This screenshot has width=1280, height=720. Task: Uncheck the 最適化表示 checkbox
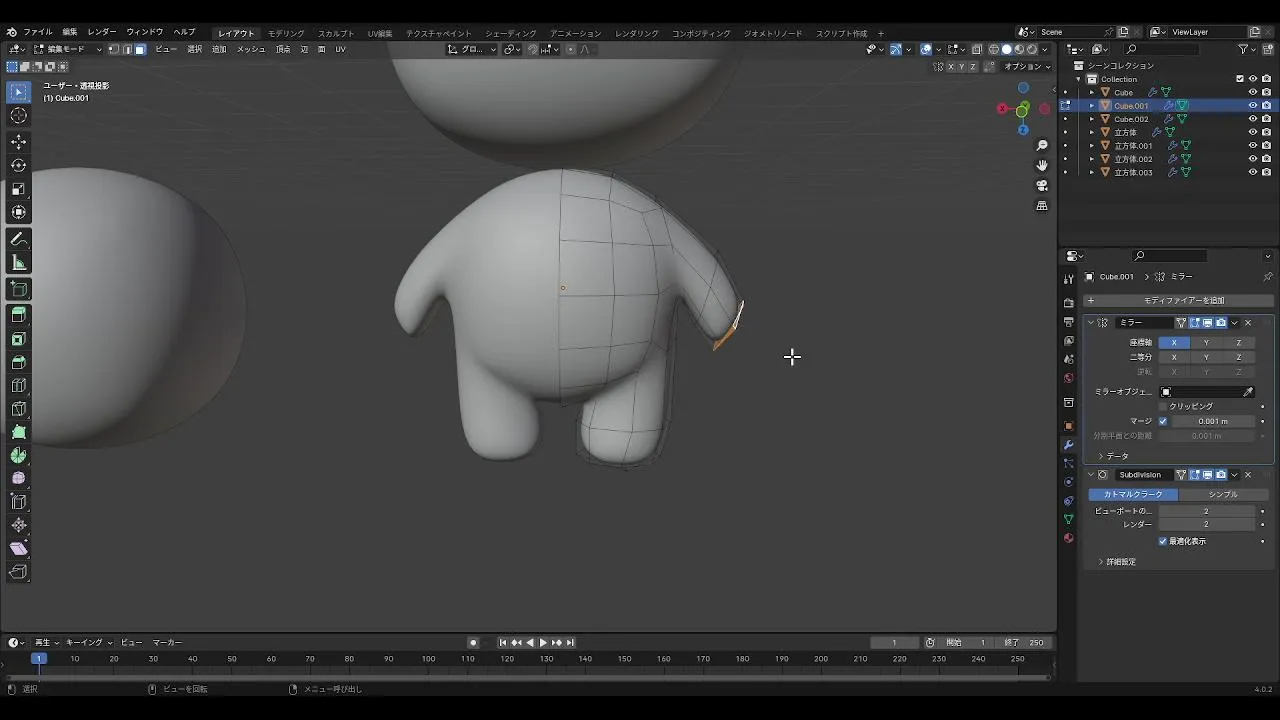pos(1163,541)
